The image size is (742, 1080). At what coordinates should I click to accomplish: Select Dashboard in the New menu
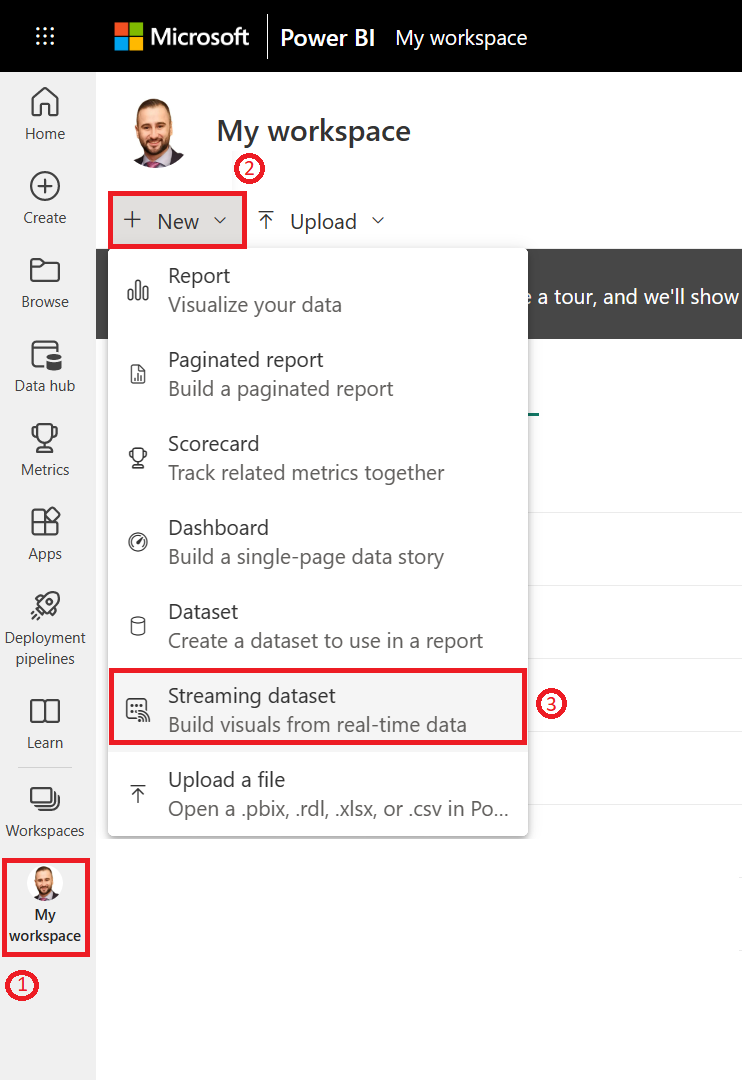point(318,542)
